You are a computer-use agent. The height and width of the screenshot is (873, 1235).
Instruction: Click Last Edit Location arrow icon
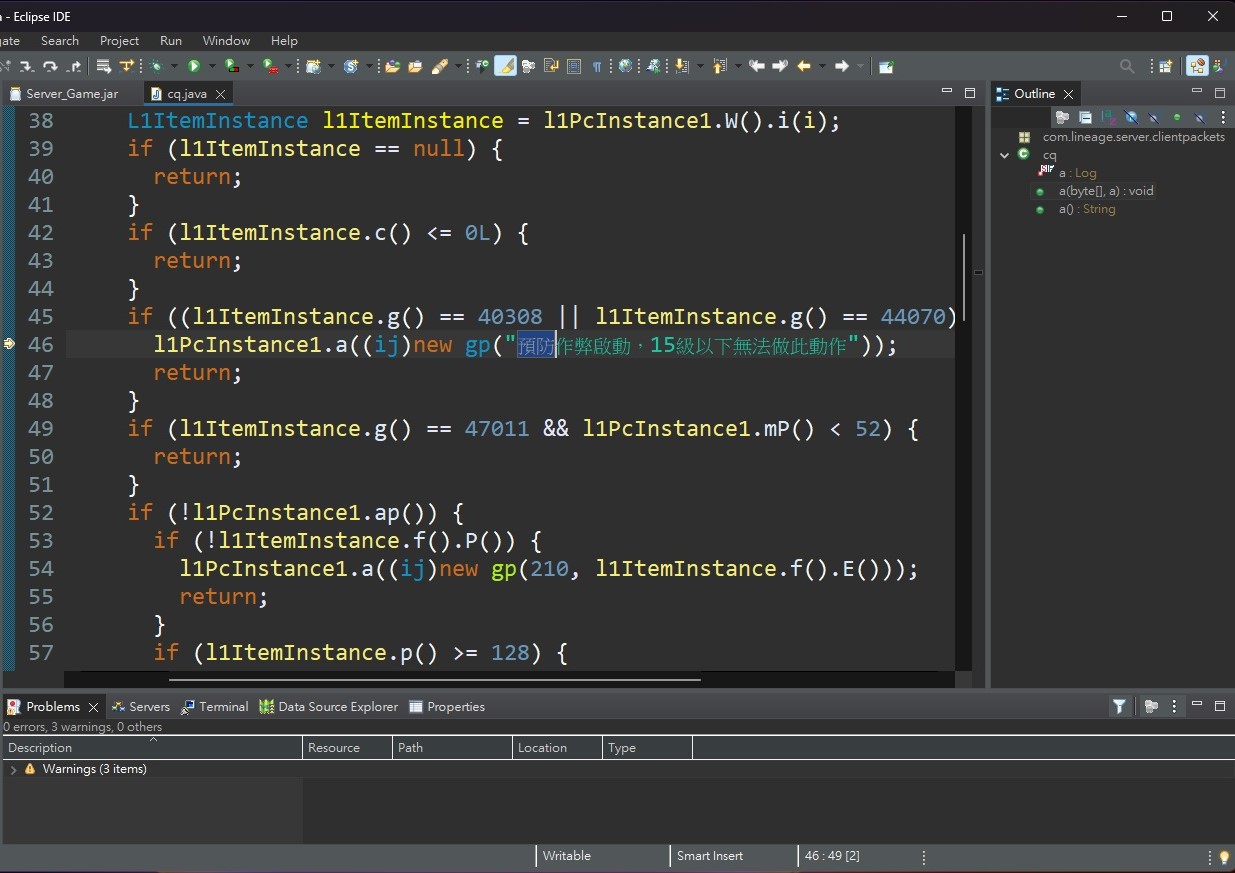(757, 66)
